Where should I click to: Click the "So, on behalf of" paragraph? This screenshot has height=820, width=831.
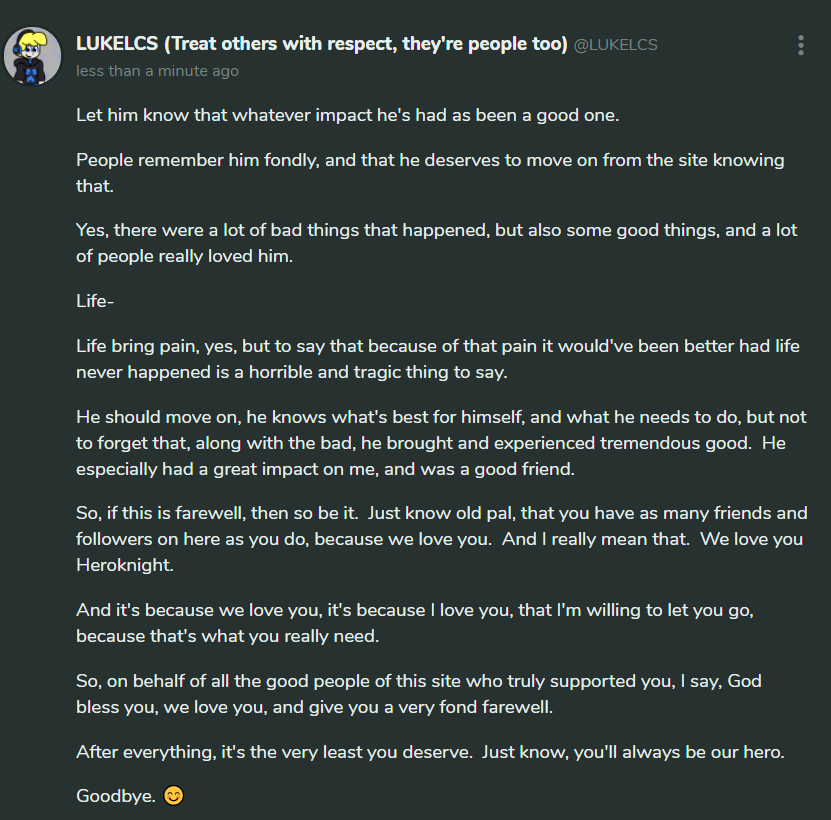(420, 693)
